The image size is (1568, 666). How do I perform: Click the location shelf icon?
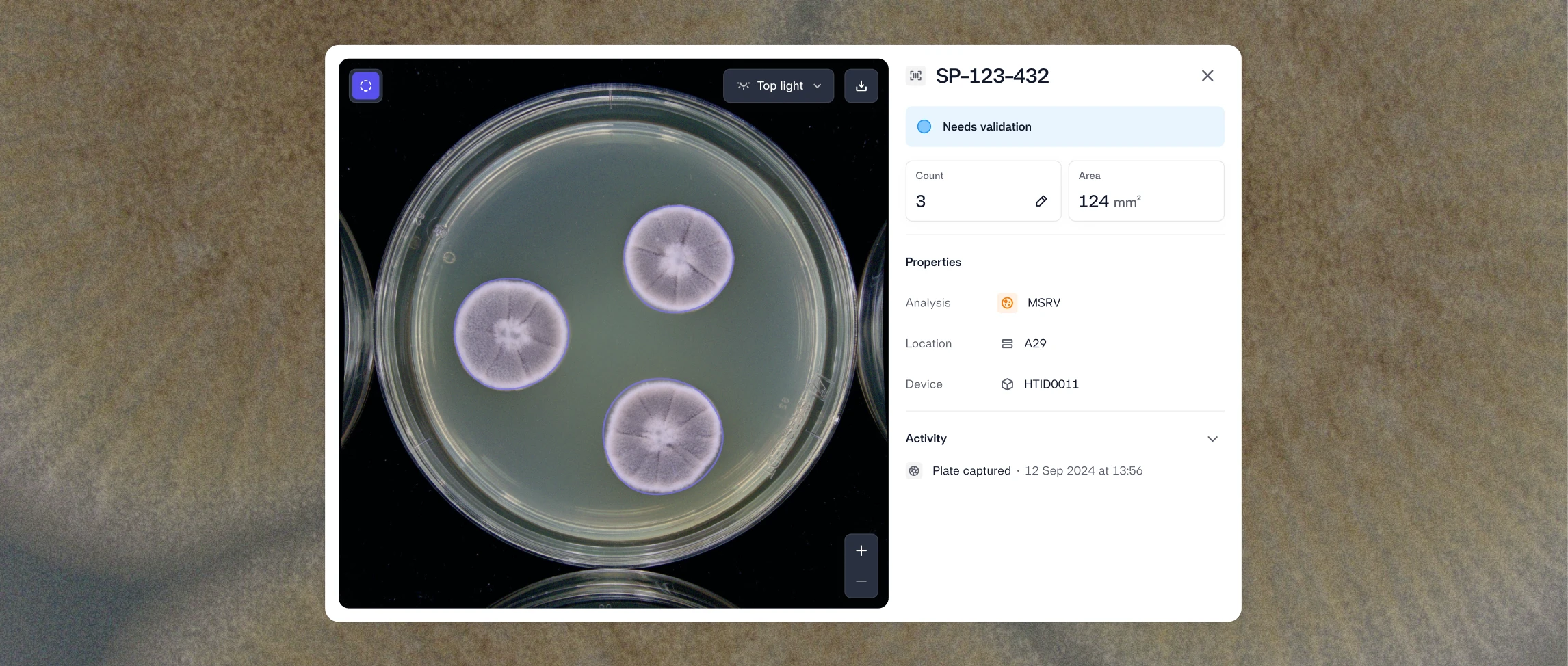tap(1007, 344)
